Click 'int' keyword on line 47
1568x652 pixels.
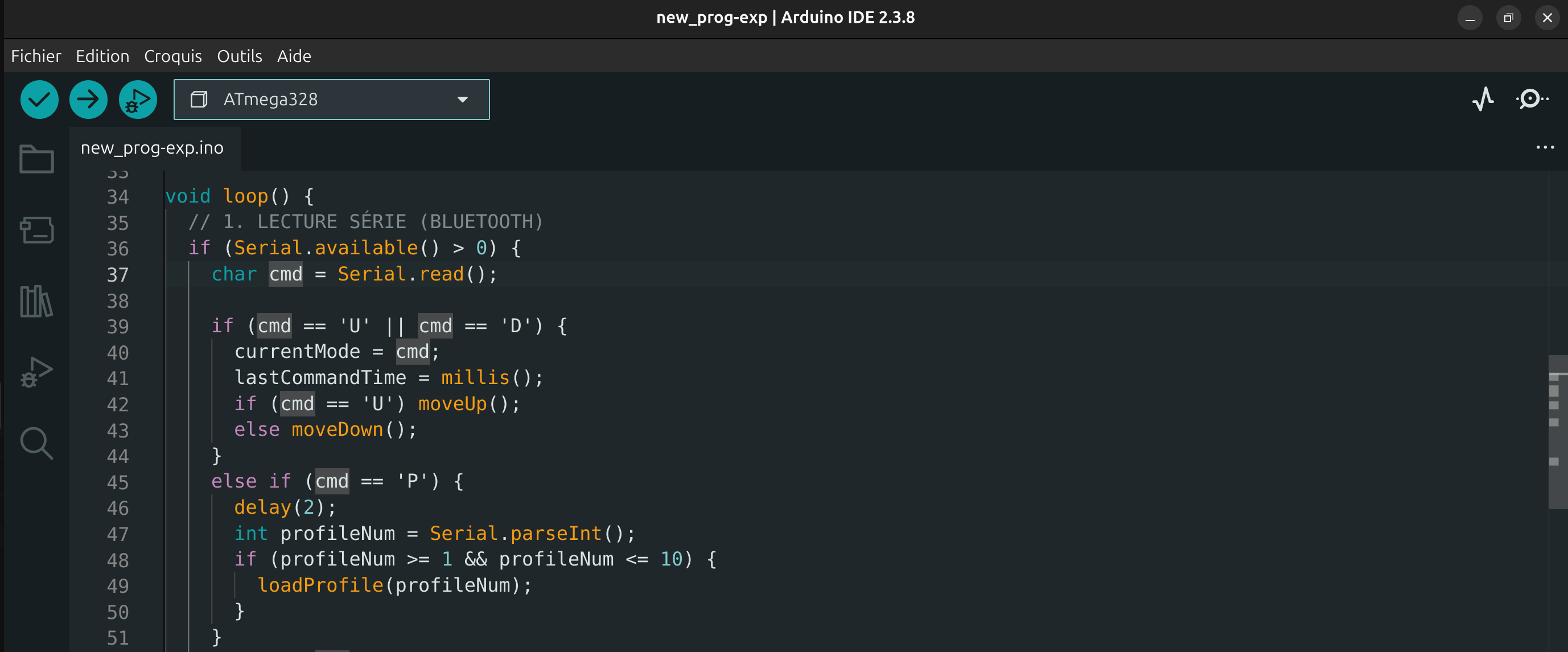click(252, 534)
